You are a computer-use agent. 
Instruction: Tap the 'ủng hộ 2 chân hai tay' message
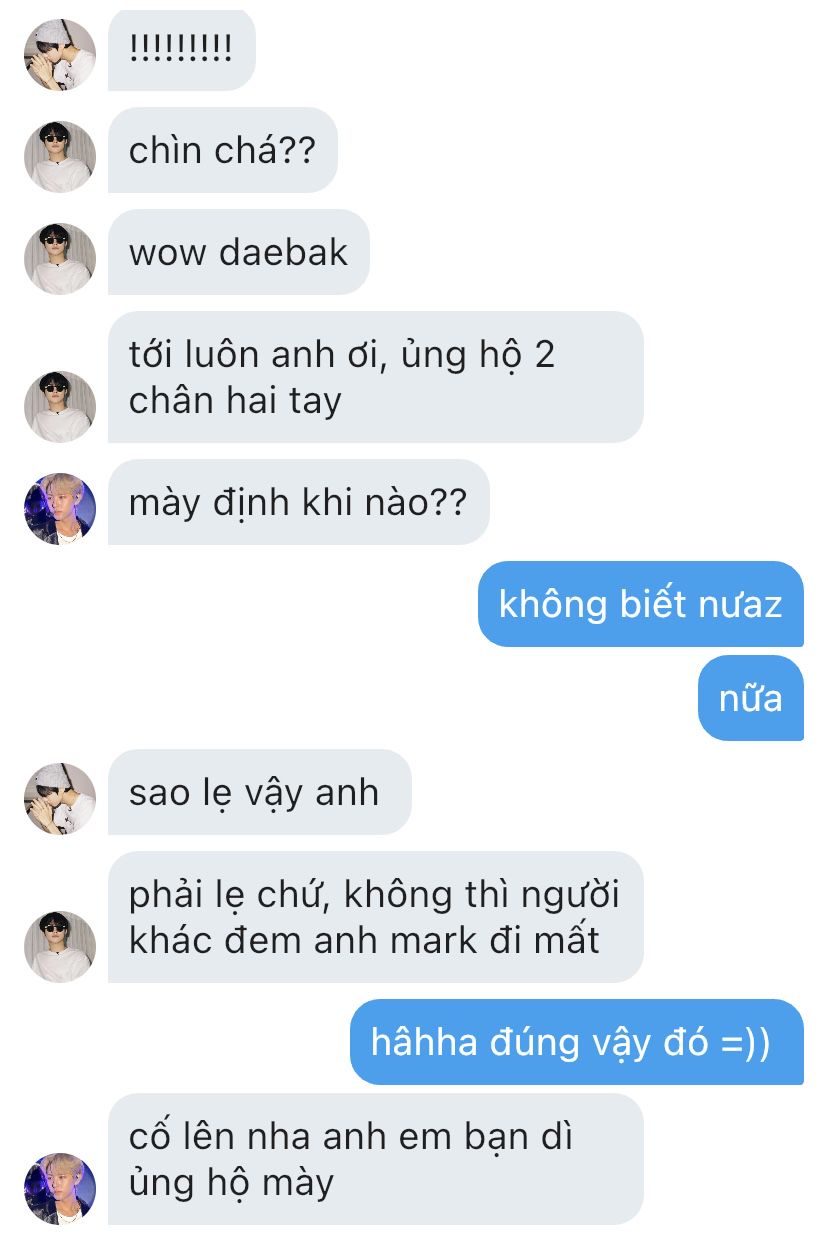(375, 377)
